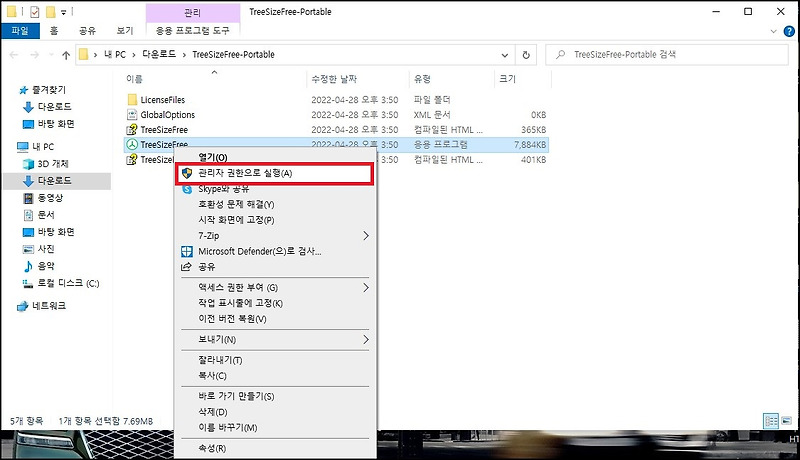Click the new folder quick access icon
This screenshot has height=460, width=800.
pos(51,11)
